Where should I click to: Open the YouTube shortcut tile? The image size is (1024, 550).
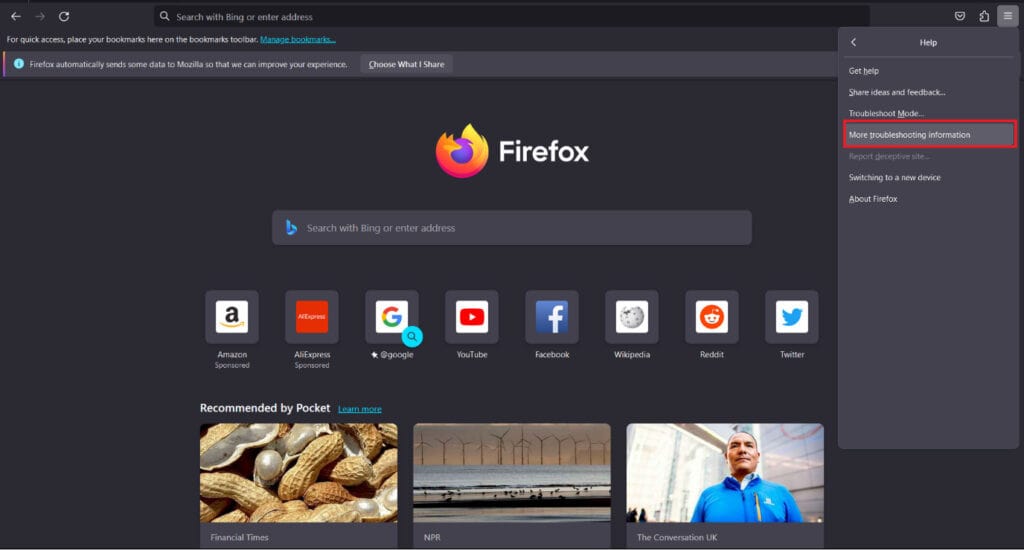[472, 318]
